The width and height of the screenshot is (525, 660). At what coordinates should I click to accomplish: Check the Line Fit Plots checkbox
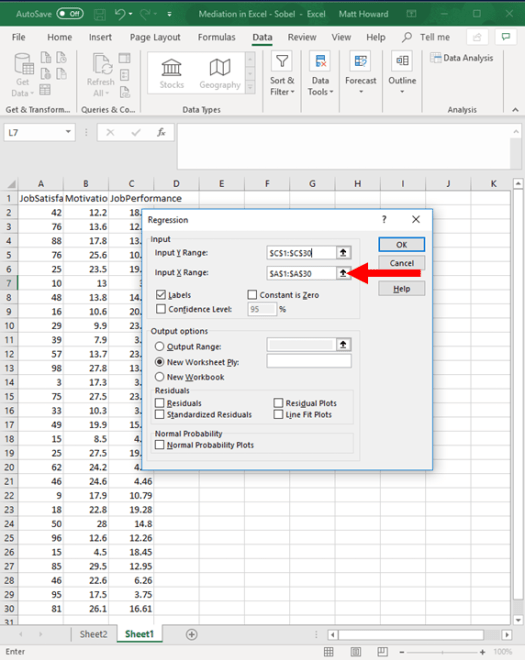click(278, 415)
